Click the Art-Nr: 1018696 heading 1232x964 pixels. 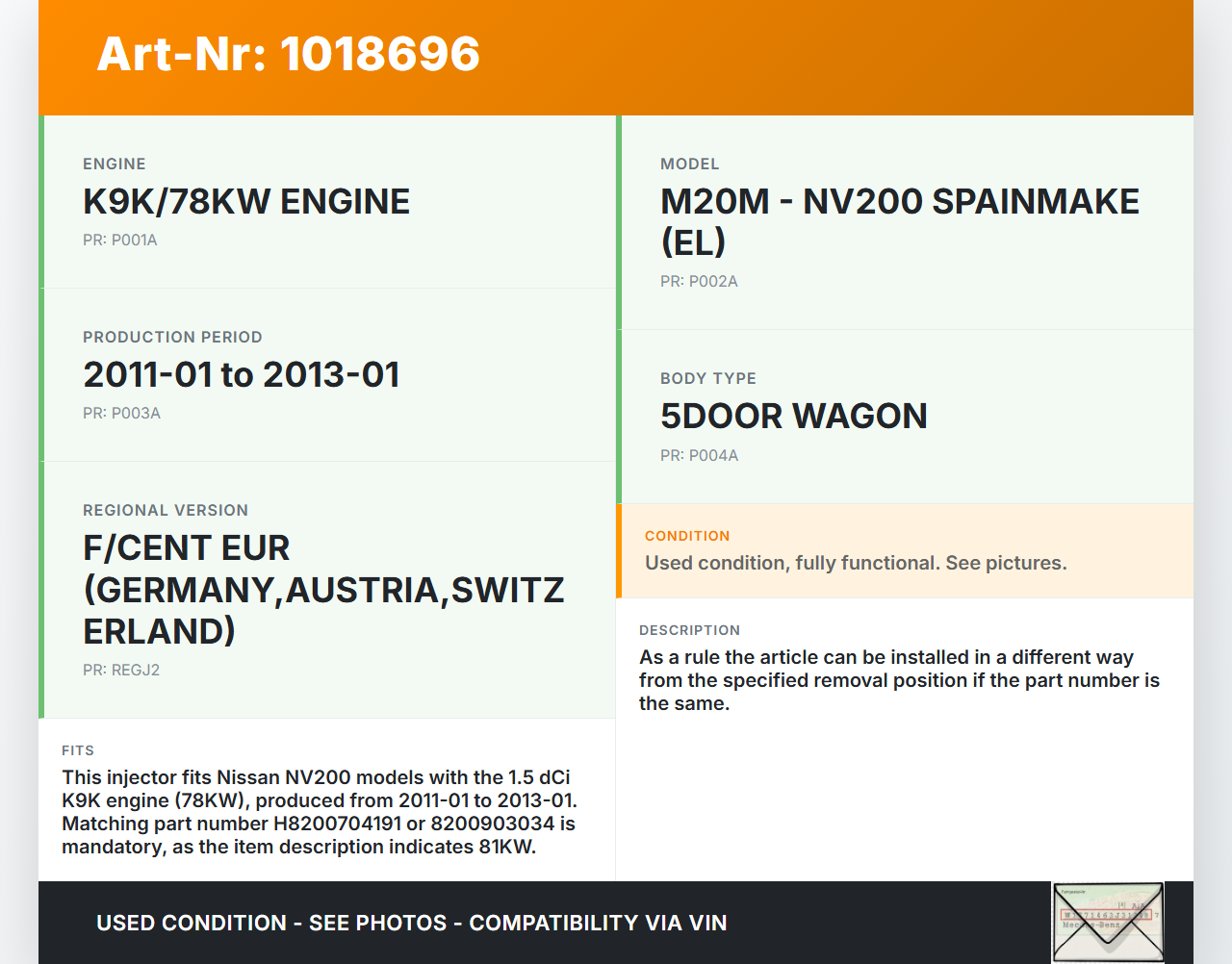288,54
